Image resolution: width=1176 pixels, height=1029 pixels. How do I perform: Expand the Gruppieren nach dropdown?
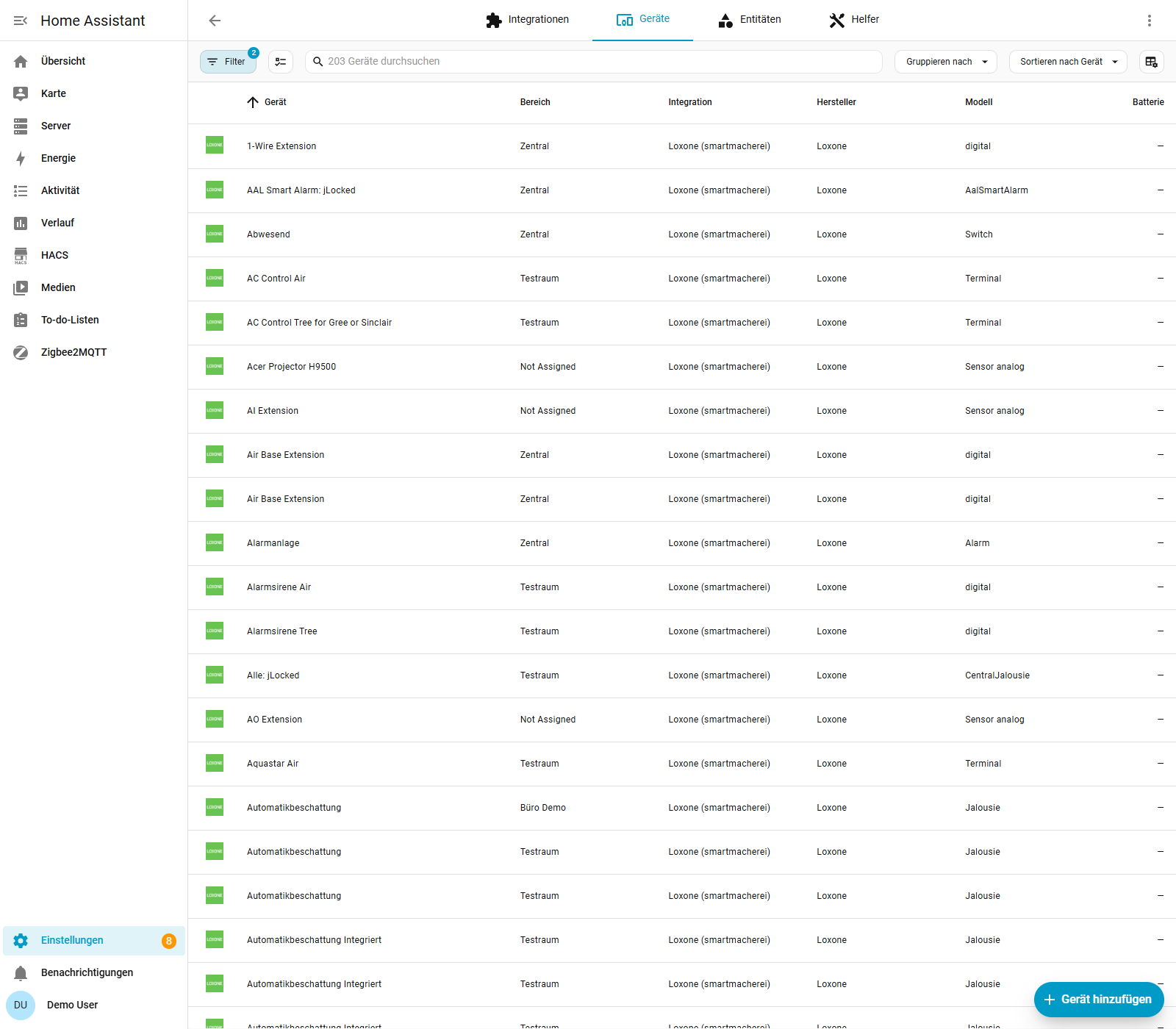(945, 62)
